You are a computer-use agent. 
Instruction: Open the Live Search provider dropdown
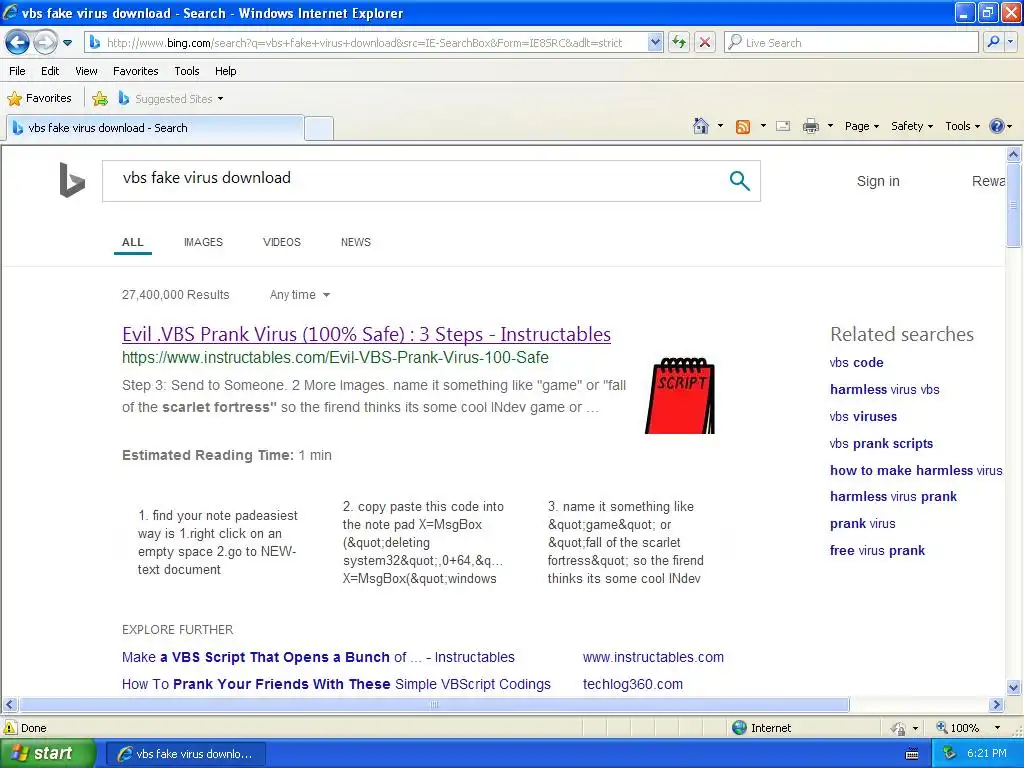1010,43
